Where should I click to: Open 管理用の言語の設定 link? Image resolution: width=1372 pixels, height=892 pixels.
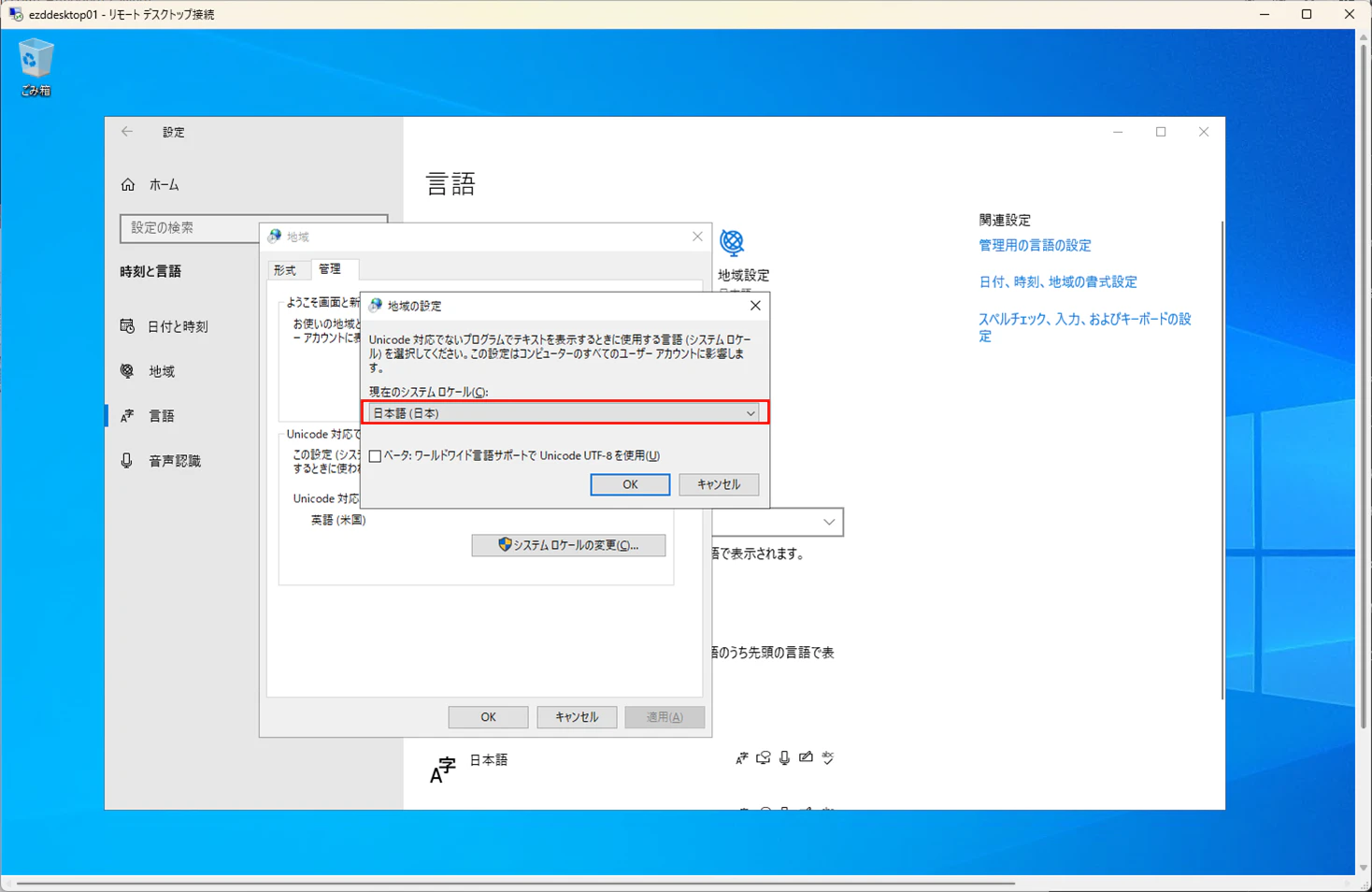[x=1035, y=246]
